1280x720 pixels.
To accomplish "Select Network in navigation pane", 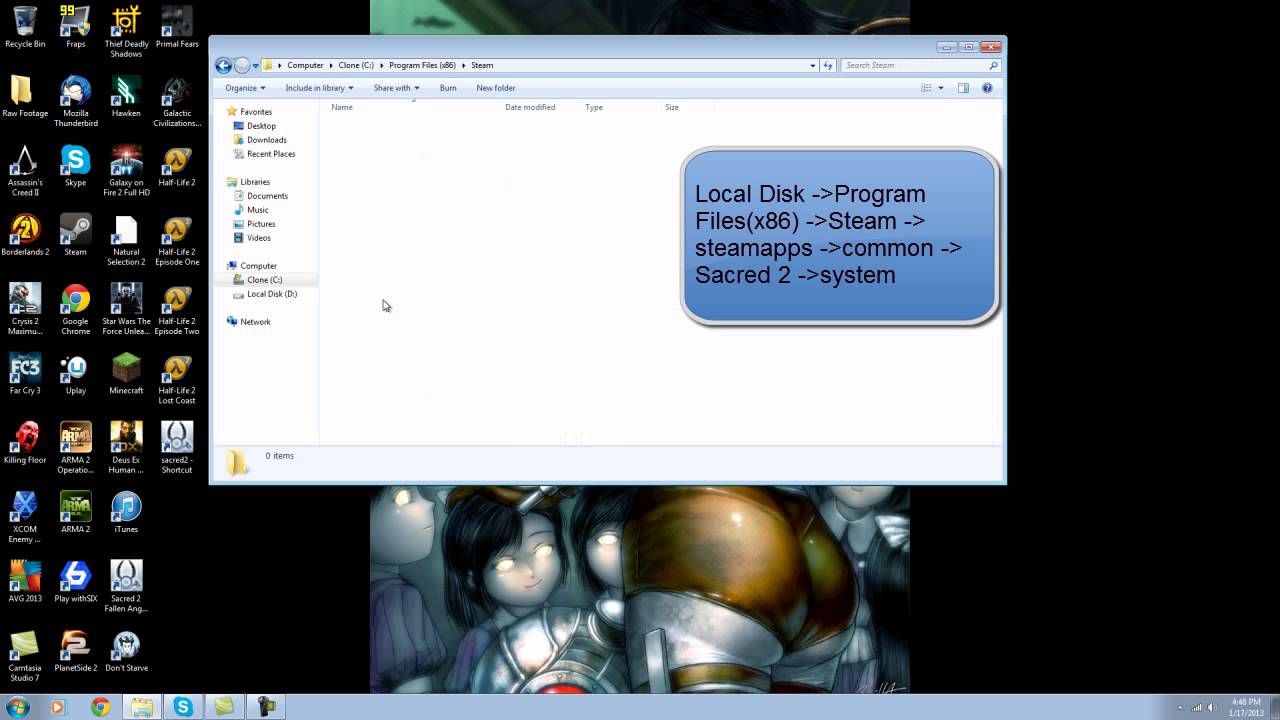I will pos(255,322).
